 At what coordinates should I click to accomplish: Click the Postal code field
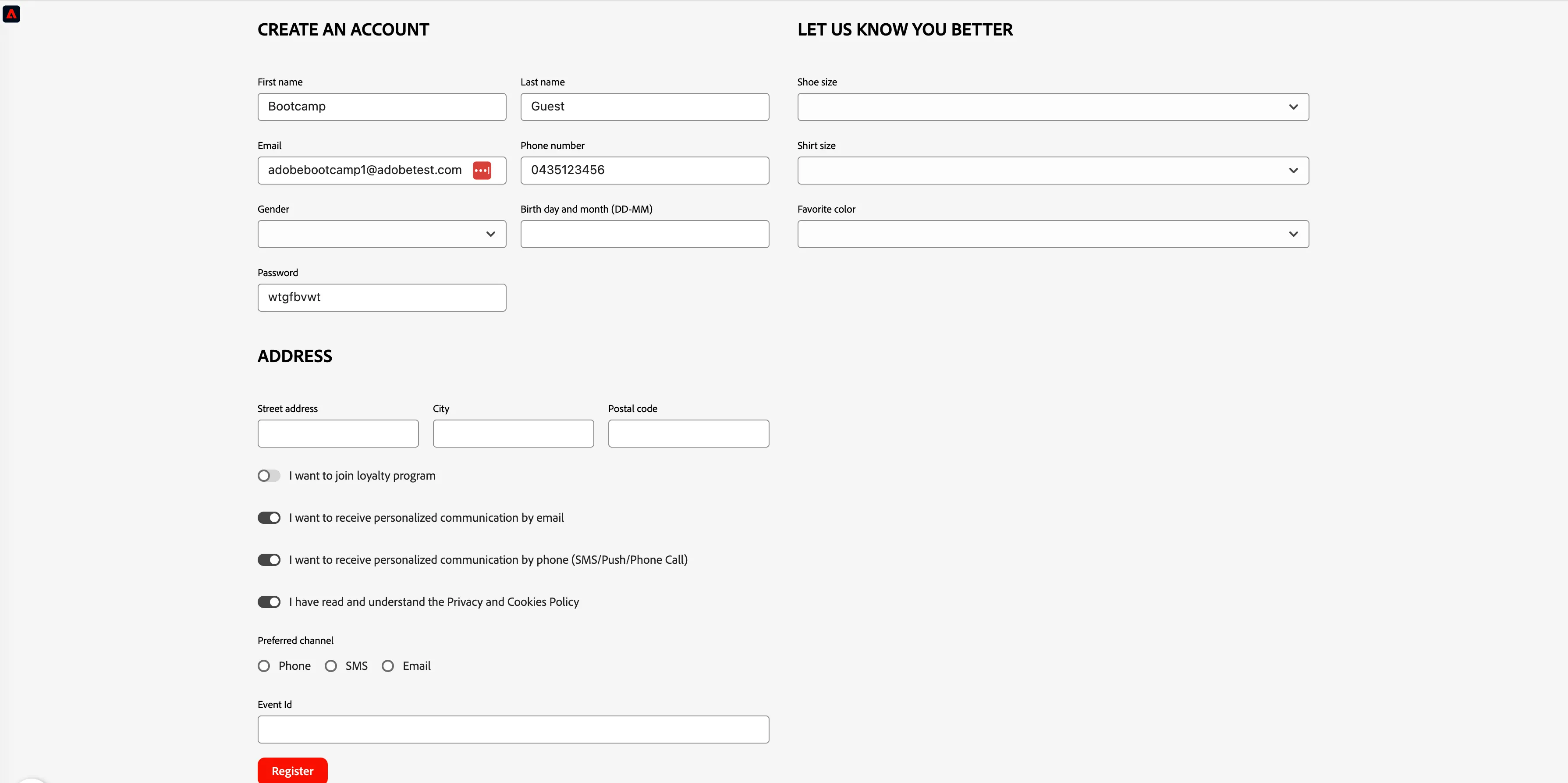coord(688,434)
